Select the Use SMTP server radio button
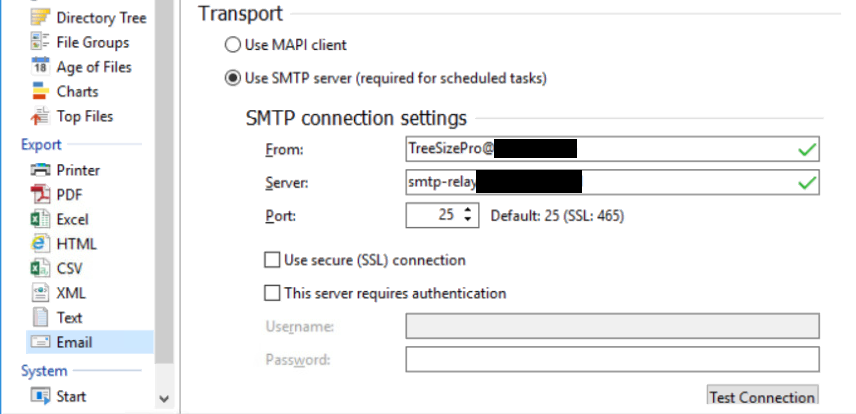The width and height of the screenshot is (856, 414). 233,79
